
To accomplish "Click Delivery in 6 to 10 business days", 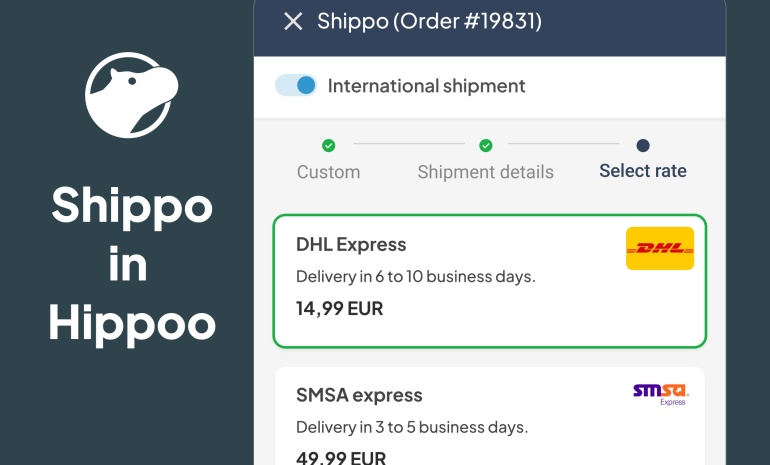I will (415, 276).
